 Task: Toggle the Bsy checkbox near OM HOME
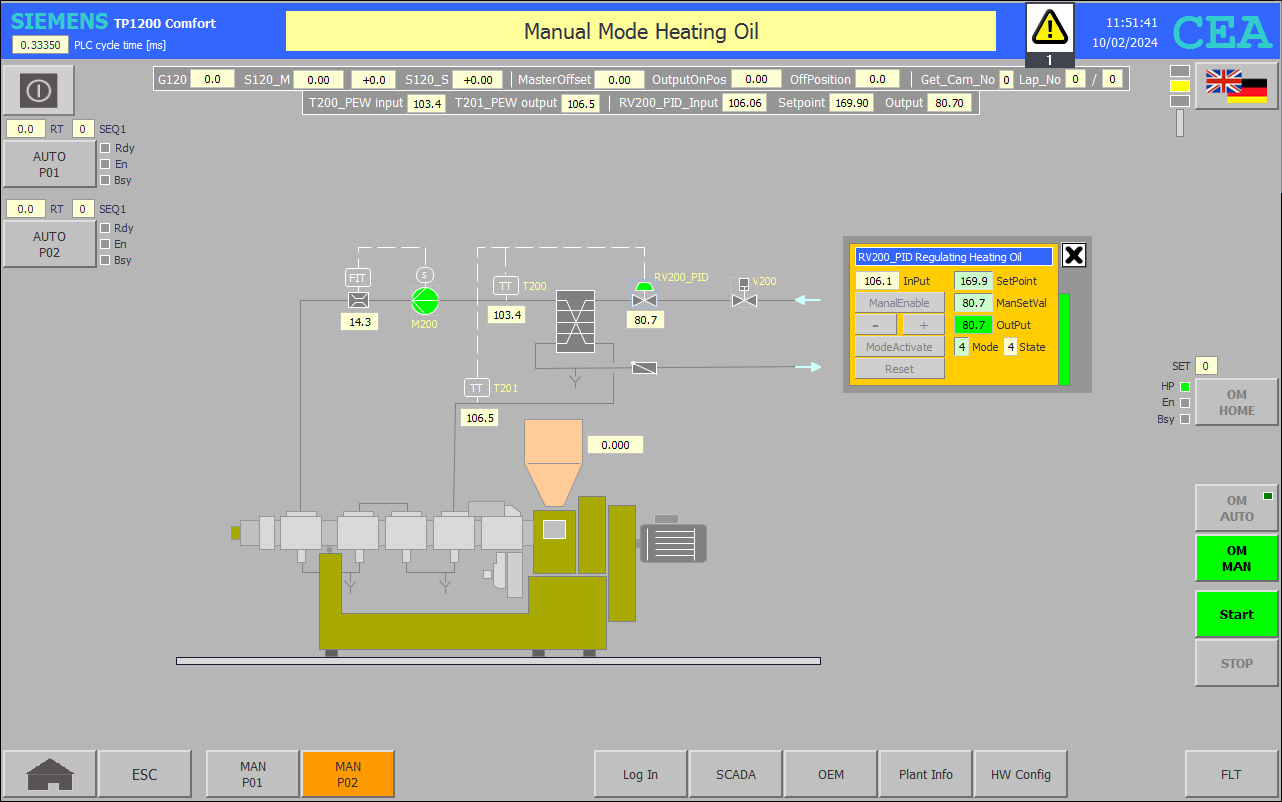point(1185,419)
